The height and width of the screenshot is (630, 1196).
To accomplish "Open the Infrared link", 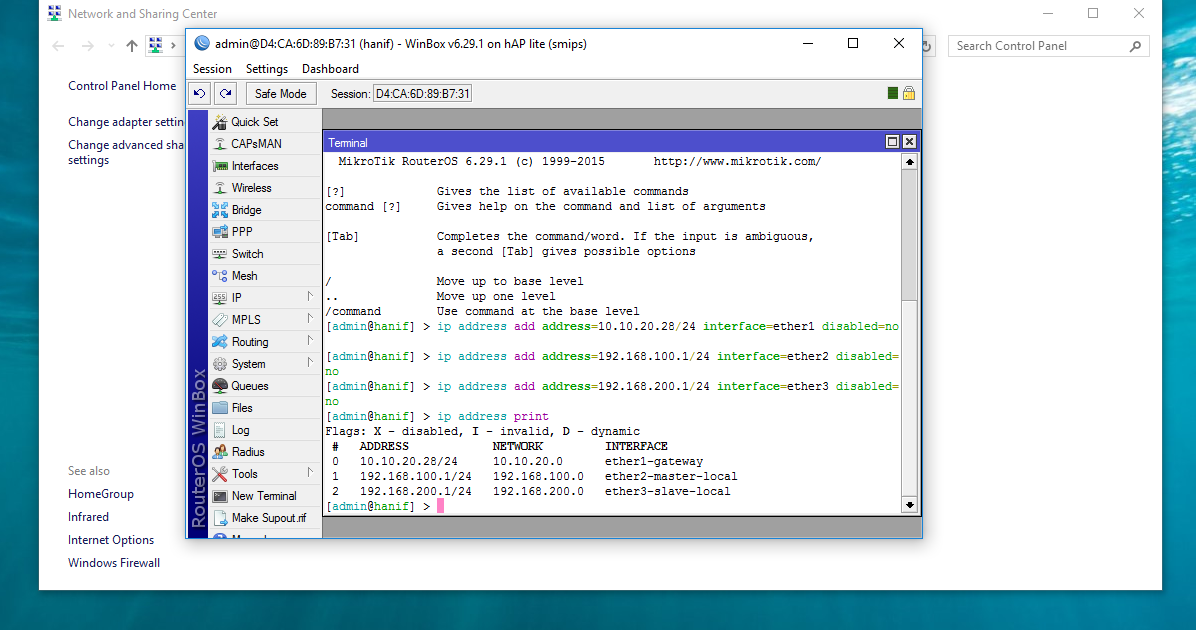I will [88, 517].
